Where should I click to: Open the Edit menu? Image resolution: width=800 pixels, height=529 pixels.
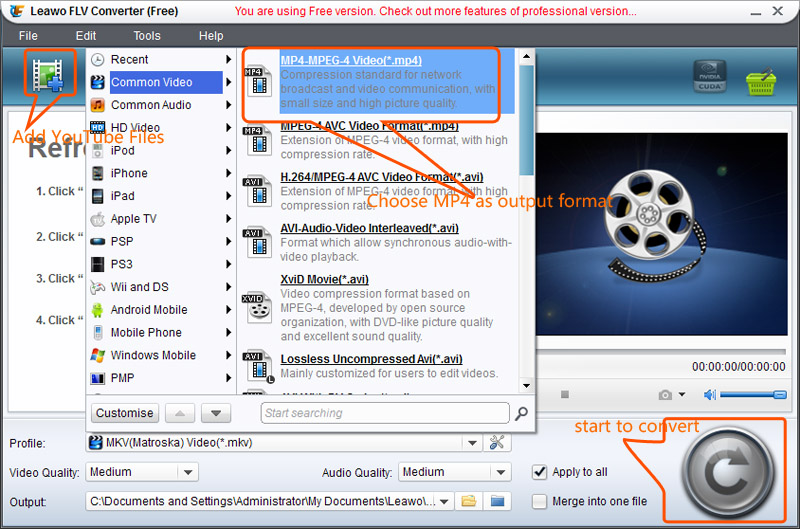(x=86, y=36)
